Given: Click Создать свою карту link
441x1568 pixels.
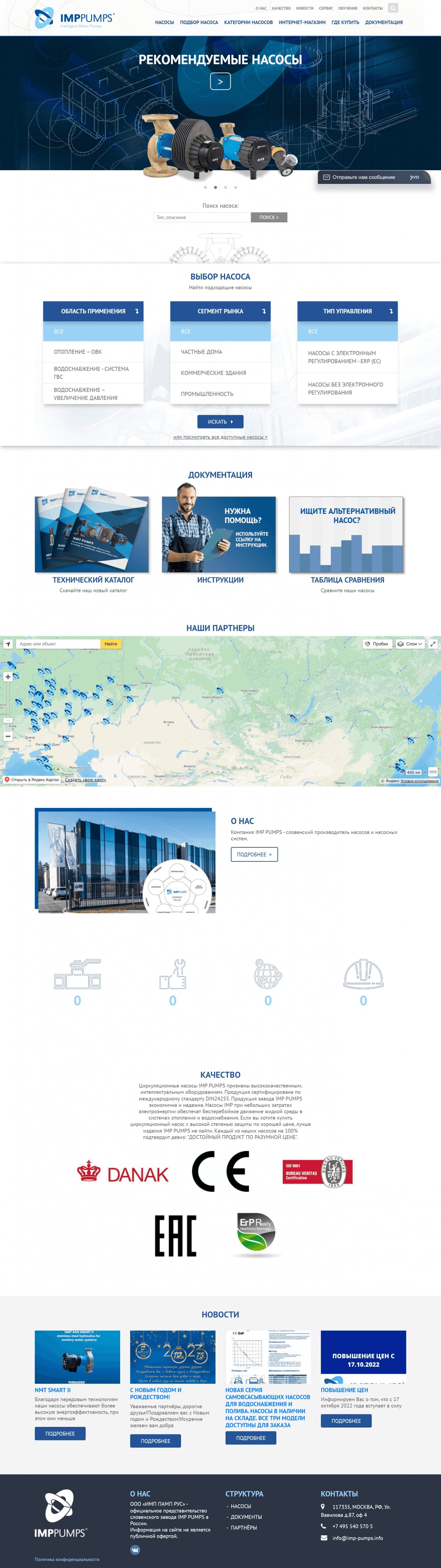Looking at the screenshot, I should point(85,780).
